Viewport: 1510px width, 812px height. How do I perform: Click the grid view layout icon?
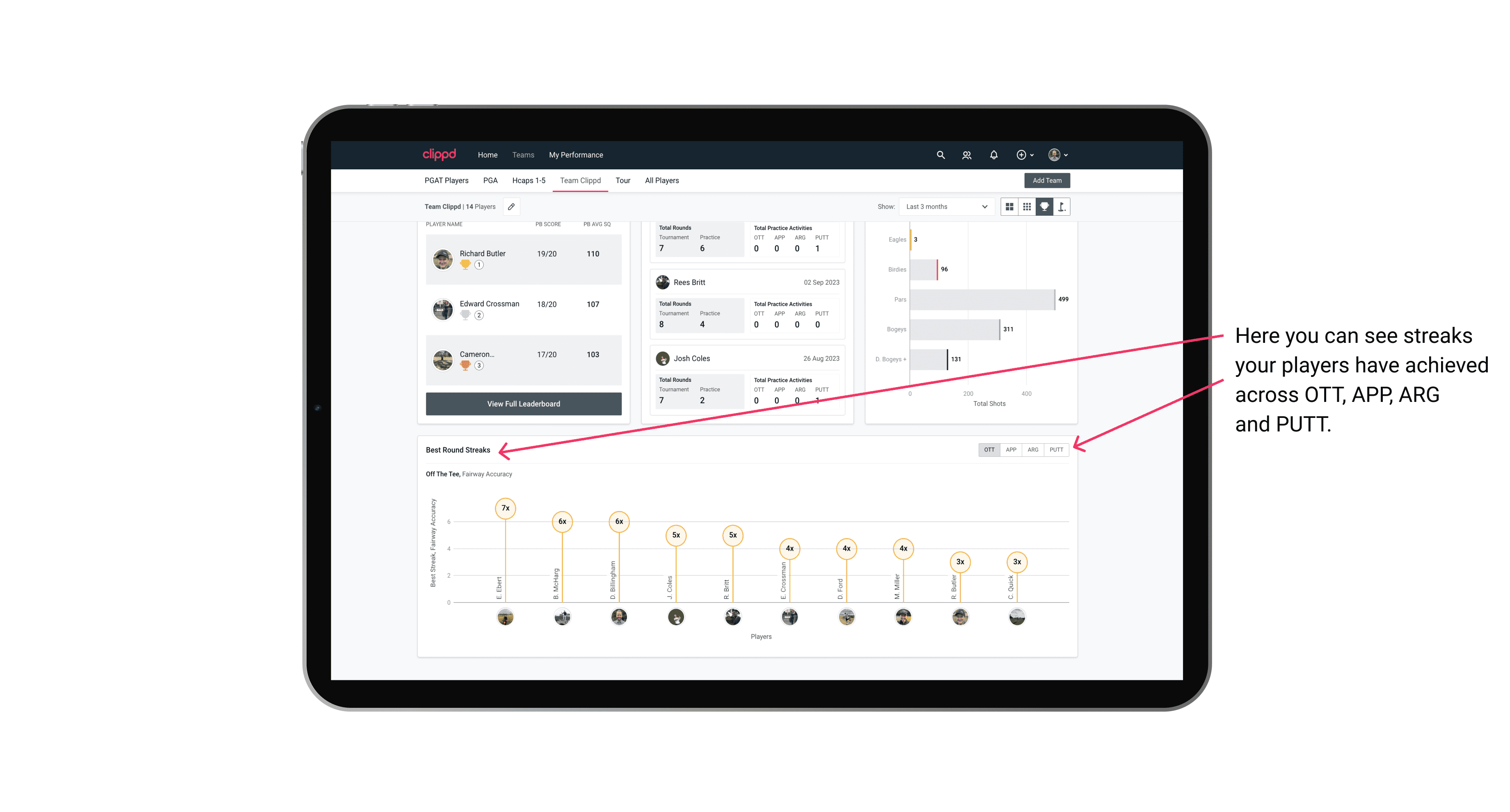coord(1008,207)
